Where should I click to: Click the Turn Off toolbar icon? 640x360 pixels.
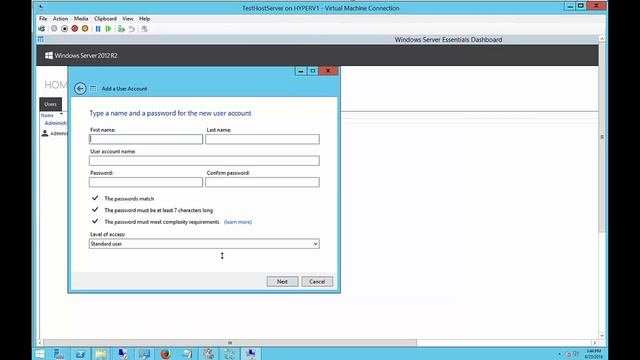(64, 29)
